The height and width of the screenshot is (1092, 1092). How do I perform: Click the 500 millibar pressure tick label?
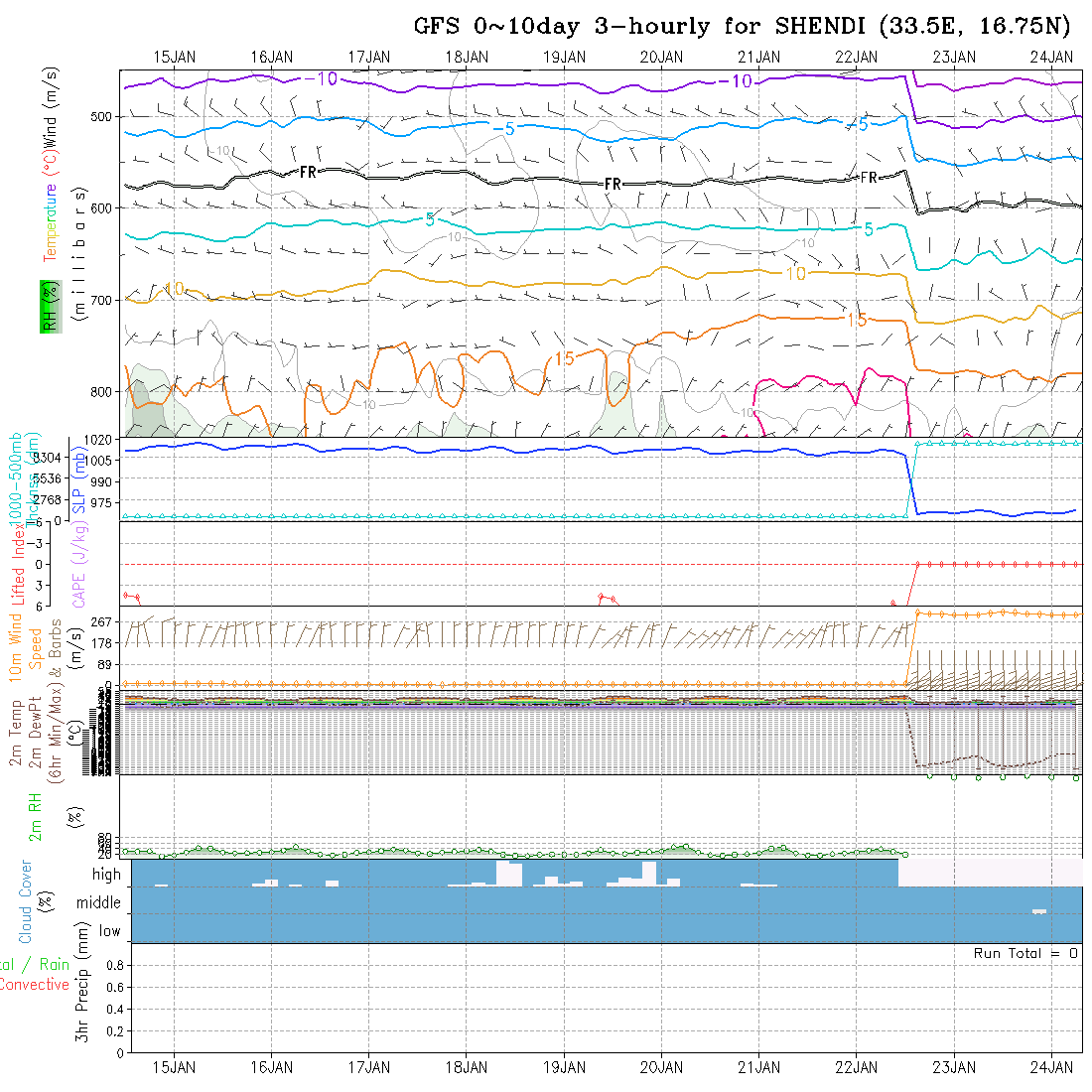[x=102, y=117]
